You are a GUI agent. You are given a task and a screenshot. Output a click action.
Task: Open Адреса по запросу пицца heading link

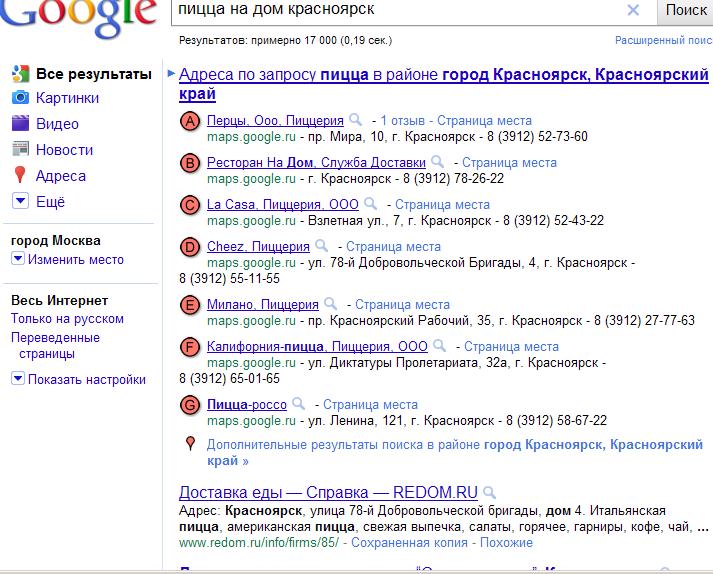click(x=444, y=84)
